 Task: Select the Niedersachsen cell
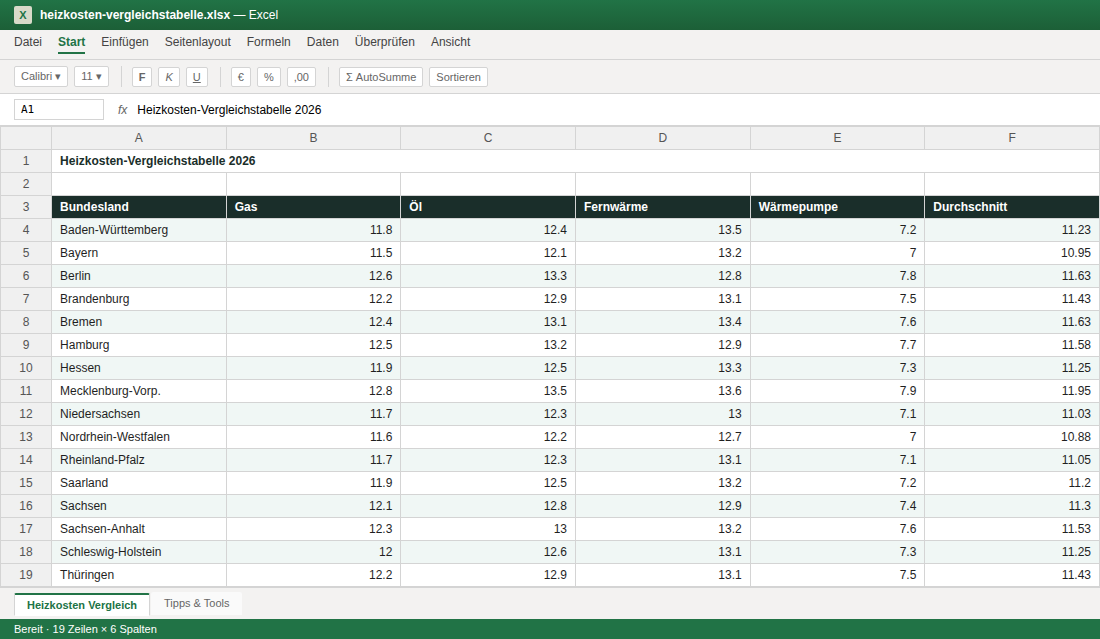coord(139,414)
